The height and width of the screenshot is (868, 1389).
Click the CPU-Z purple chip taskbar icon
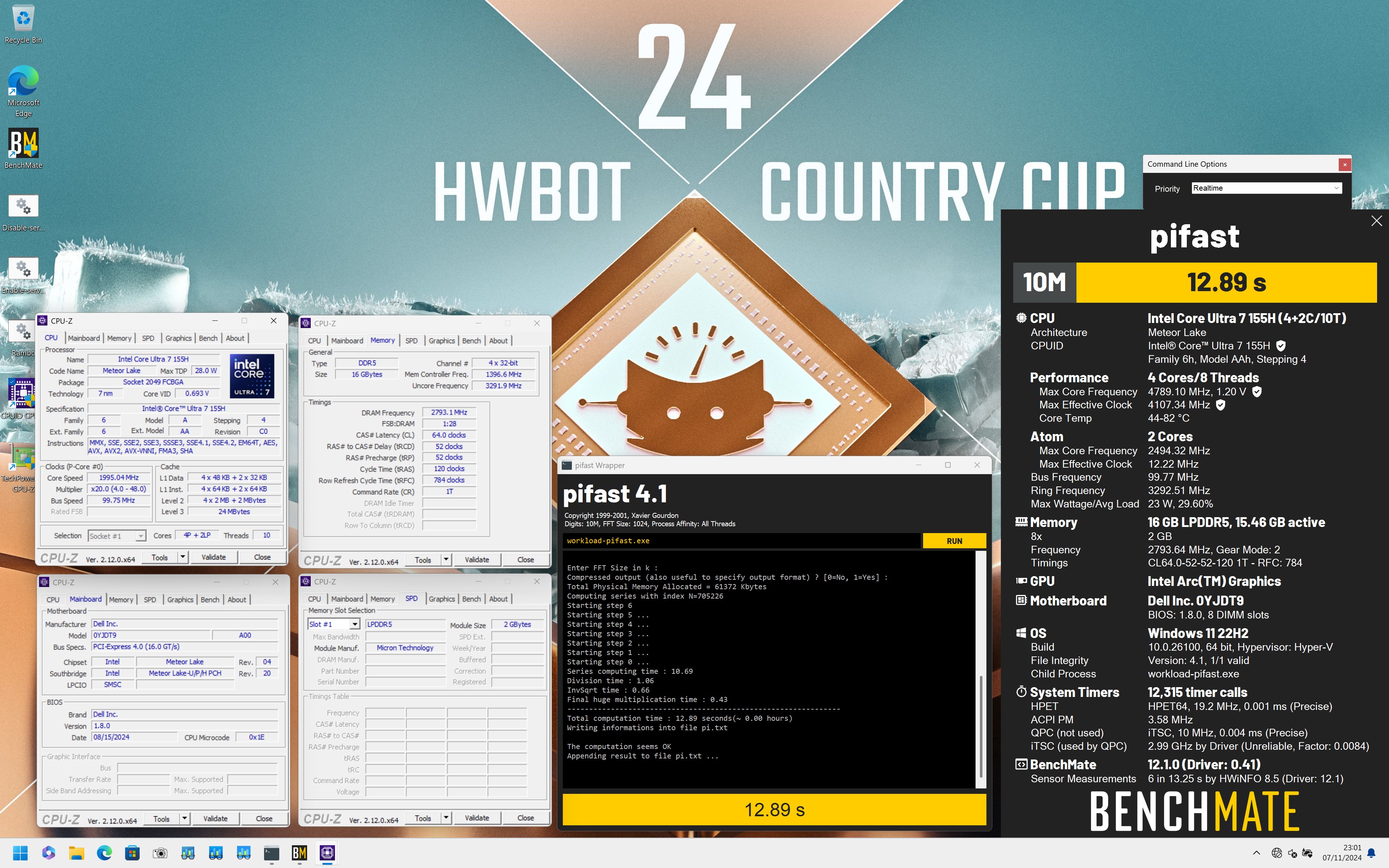click(x=327, y=853)
